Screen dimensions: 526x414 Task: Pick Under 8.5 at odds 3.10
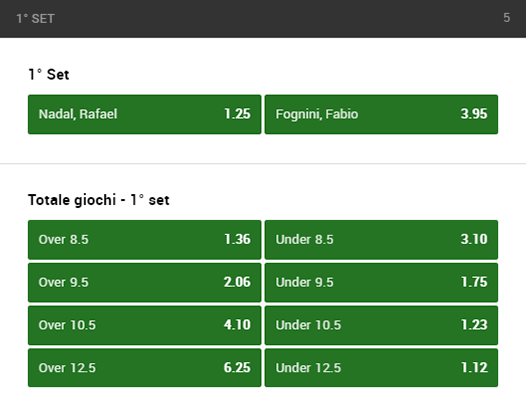[381, 240]
